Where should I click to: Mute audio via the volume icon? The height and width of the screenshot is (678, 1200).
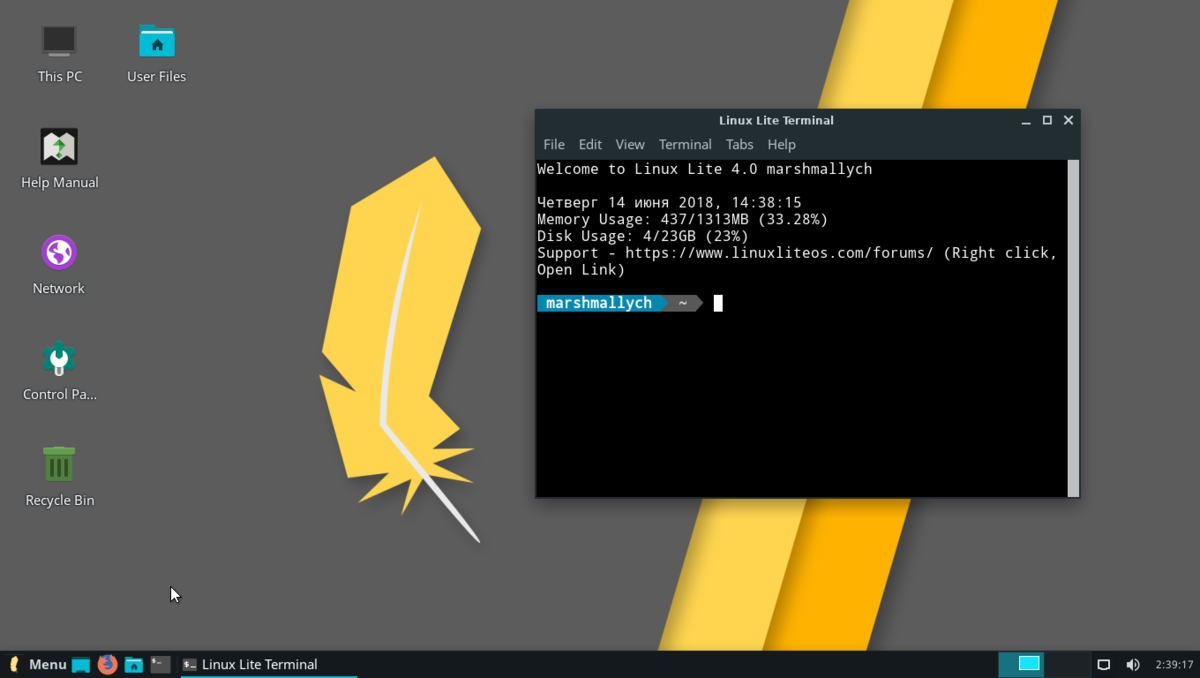pos(1133,664)
